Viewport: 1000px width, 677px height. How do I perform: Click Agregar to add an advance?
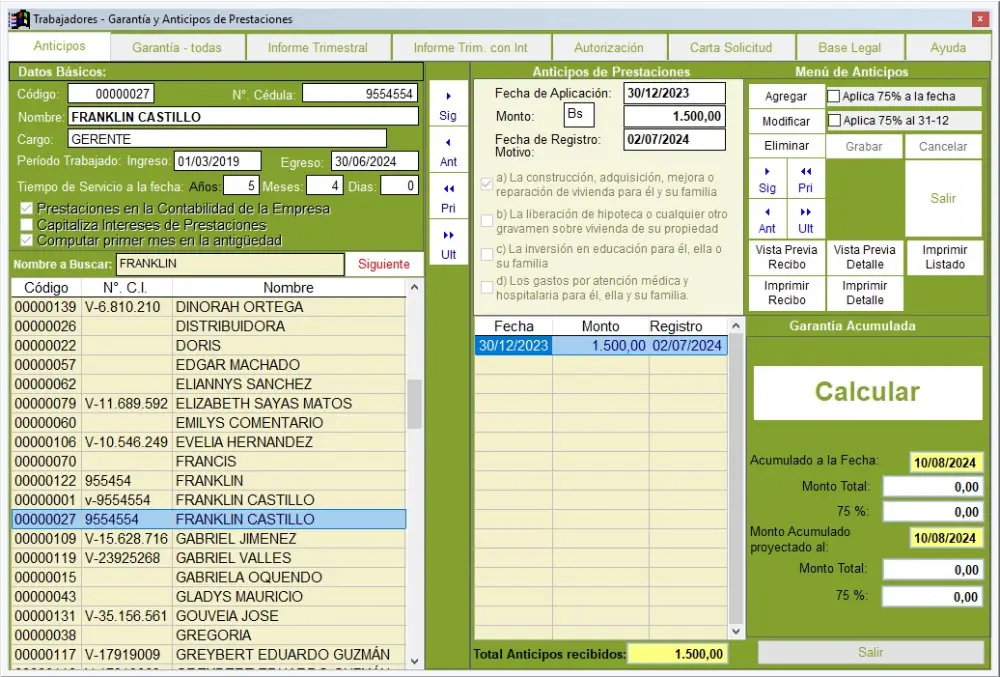coord(786,97)
